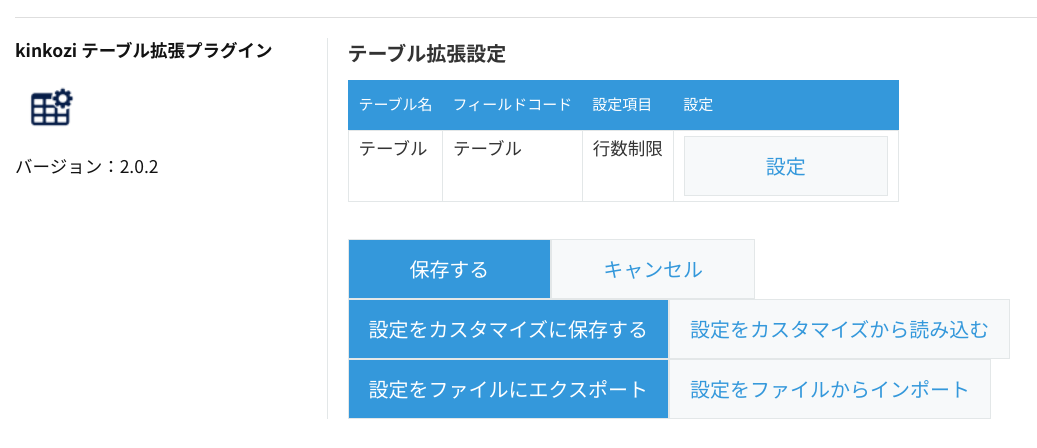Select the 設定 column header

[x=698, y=105]
